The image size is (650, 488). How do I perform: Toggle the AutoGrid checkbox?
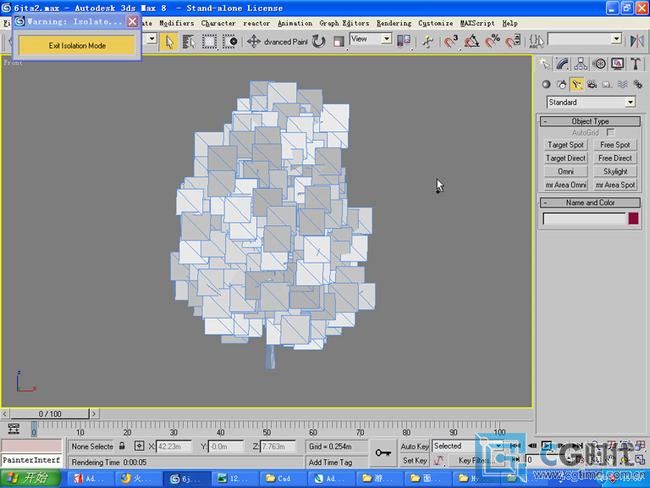[x=610, y=132]
